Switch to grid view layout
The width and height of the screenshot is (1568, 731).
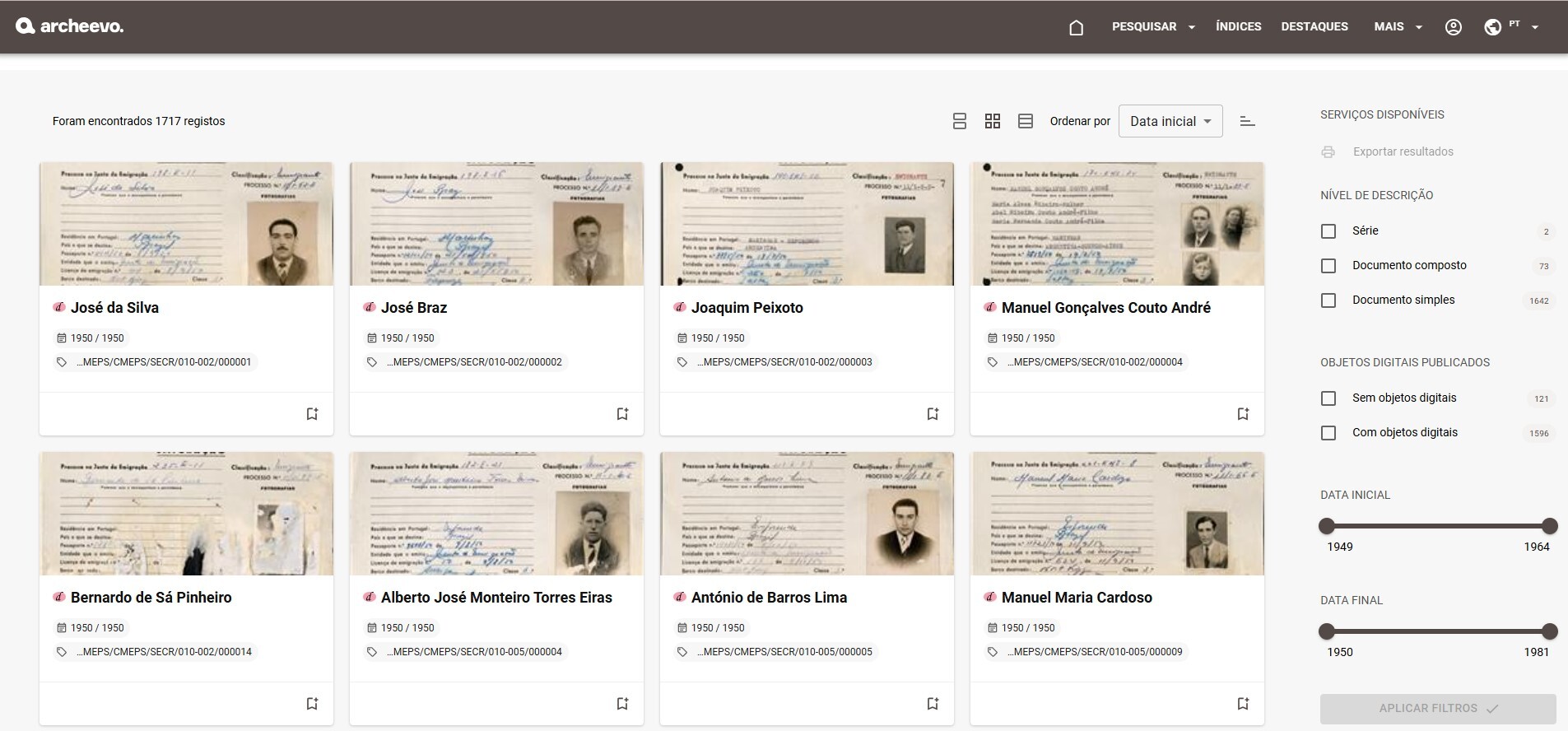click(993, 122)
